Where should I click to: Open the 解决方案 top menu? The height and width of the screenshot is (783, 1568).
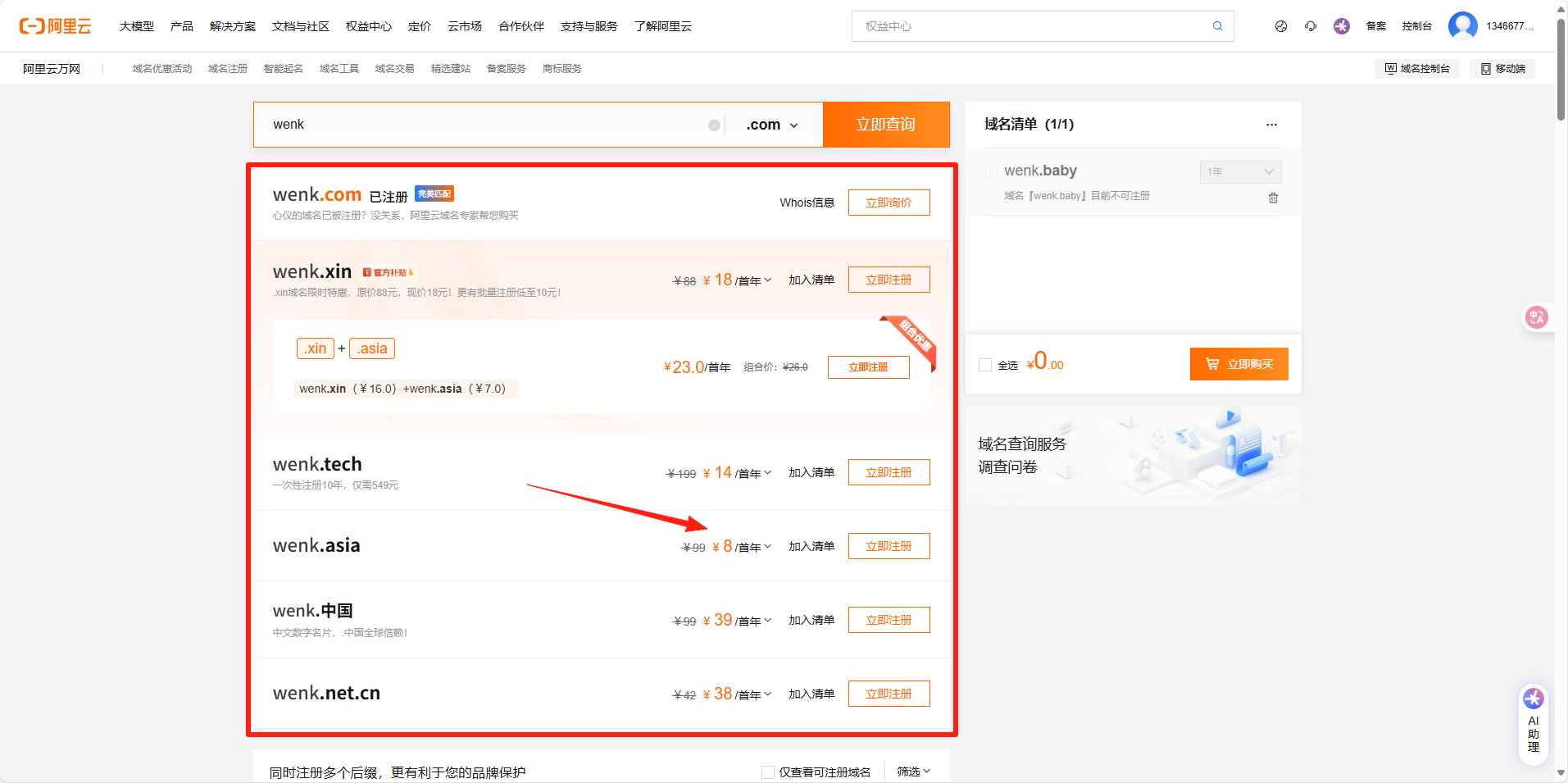point(233,26)
